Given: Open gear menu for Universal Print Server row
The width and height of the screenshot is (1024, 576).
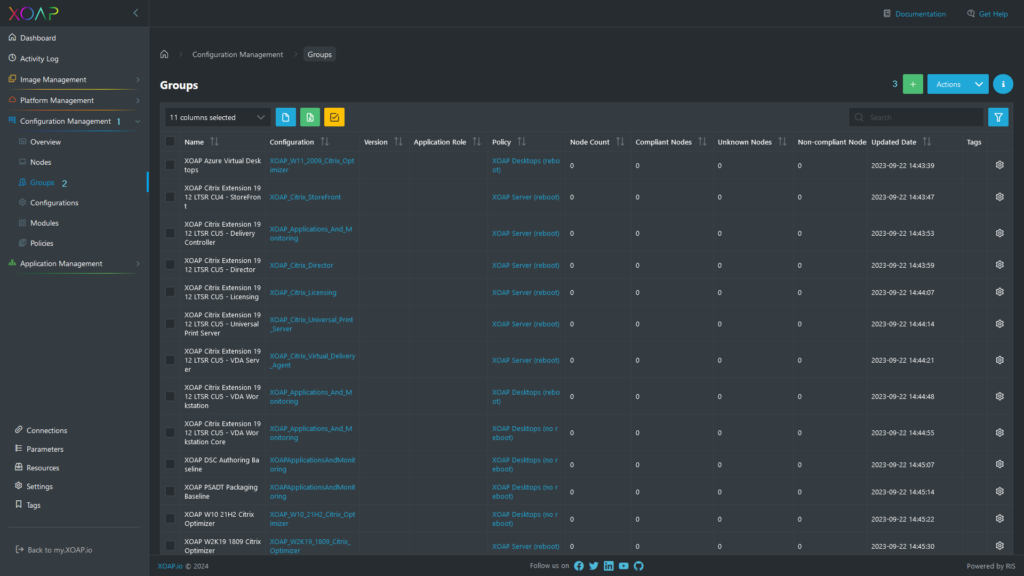Looking at the screenshot, I should point(999,324).
